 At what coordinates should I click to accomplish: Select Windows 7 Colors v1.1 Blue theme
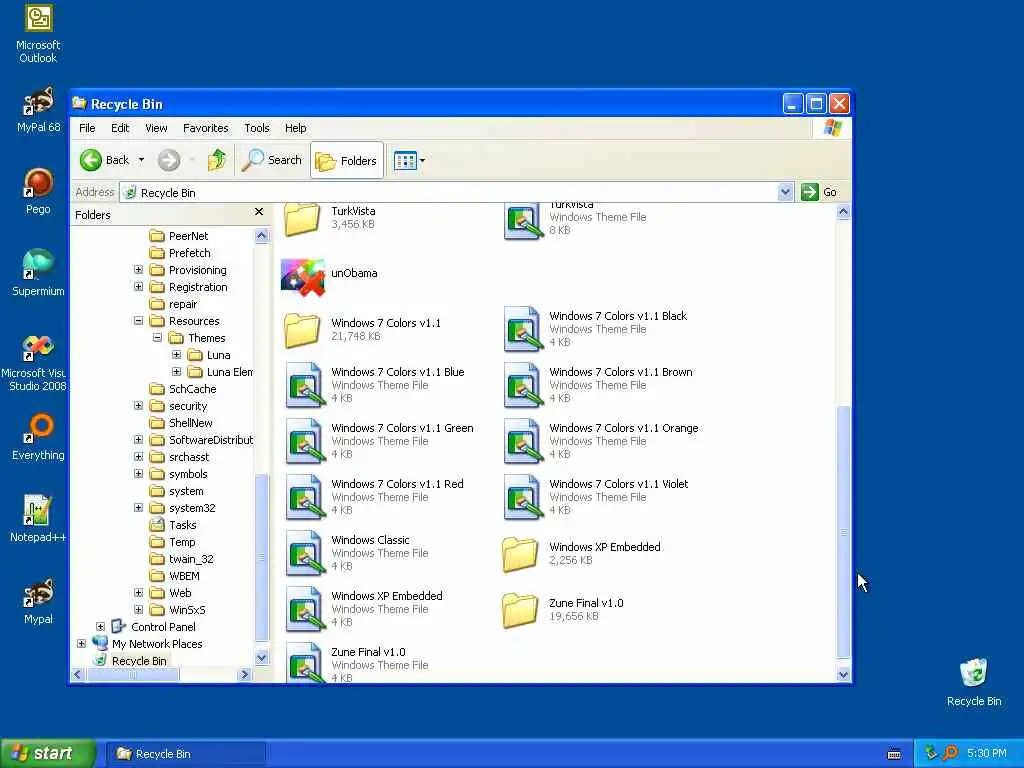[x=376, y=385]
